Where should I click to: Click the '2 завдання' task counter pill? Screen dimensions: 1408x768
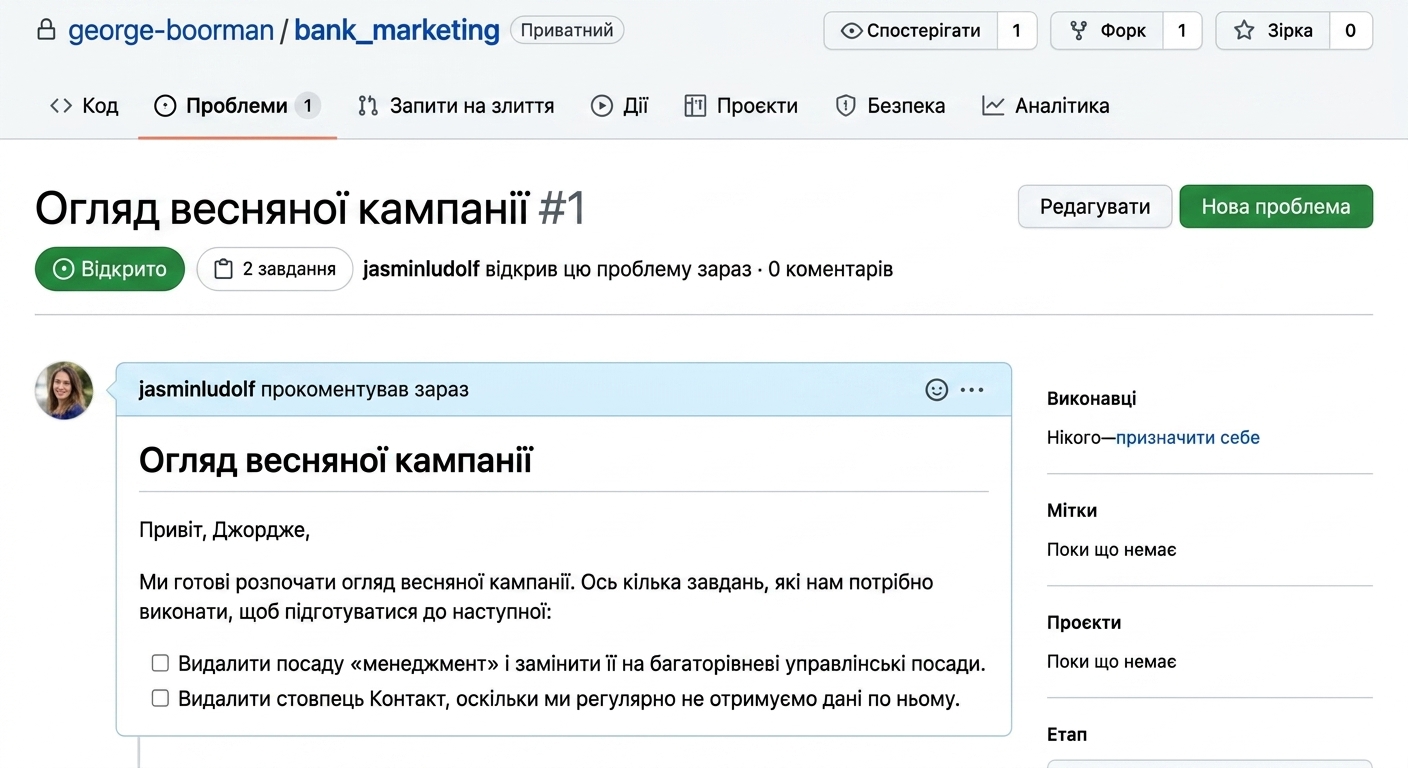275,269
